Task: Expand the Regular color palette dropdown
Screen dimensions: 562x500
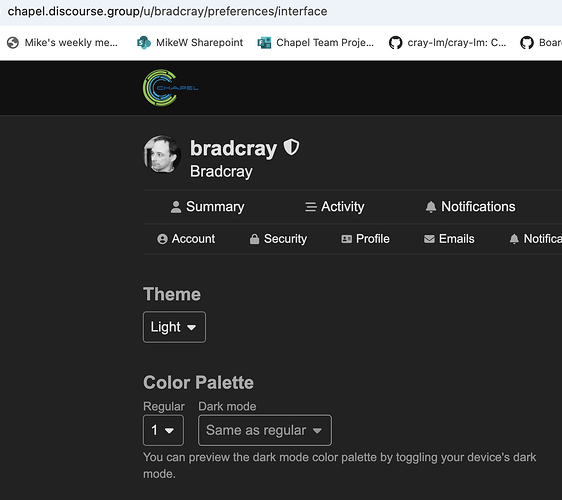Action: (163, 430)
